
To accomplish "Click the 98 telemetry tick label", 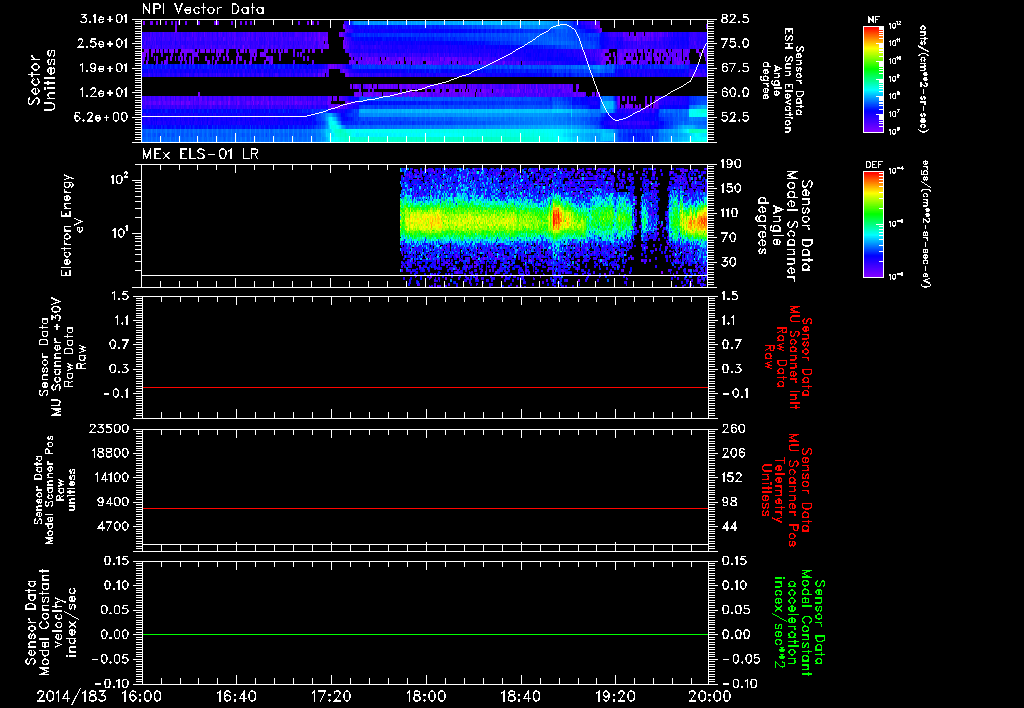I will click(729, 502).
